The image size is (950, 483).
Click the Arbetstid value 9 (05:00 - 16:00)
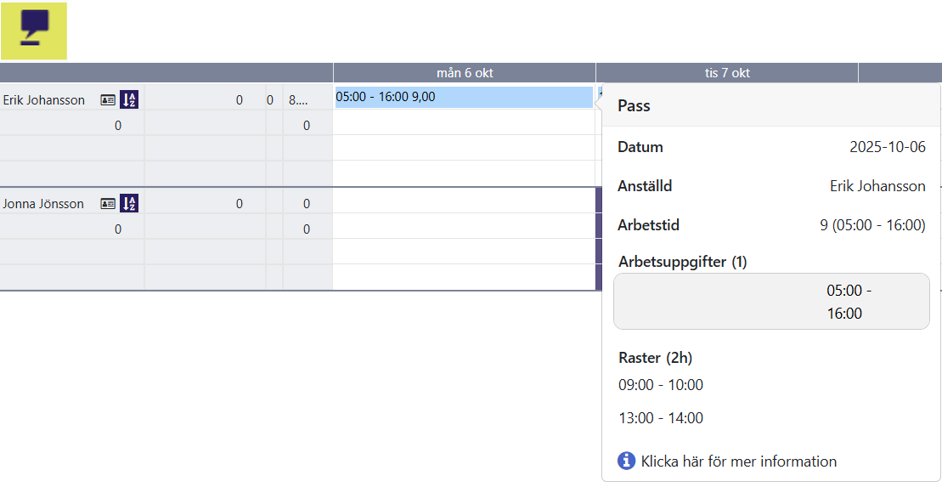click(x=872, y=225)
